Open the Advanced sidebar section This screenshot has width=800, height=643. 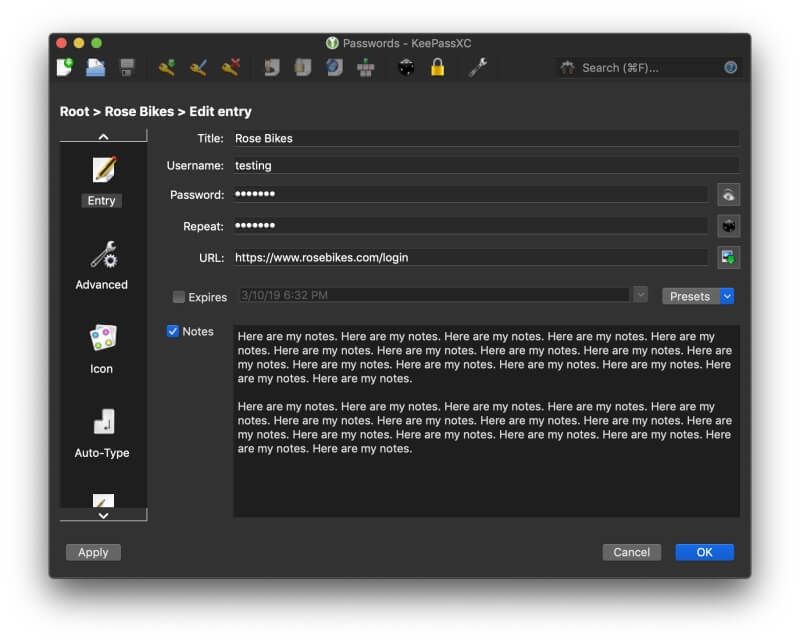pyautogui.click(x=102, y=265)
